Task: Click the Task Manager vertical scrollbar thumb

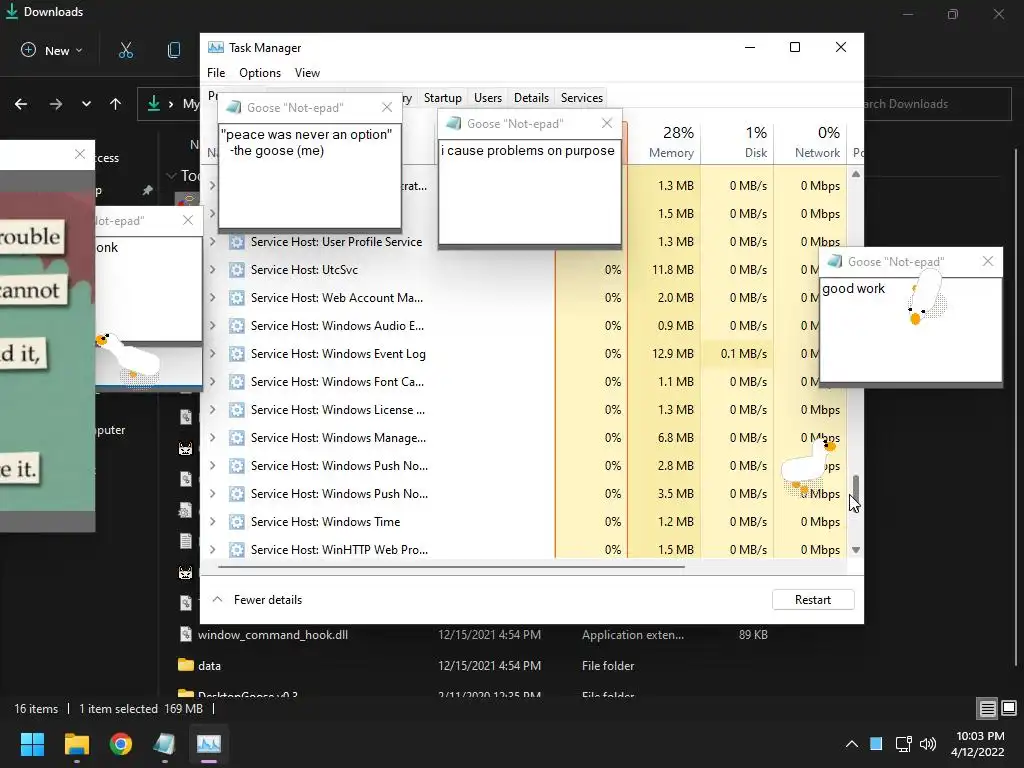Action: coord(856,487)
